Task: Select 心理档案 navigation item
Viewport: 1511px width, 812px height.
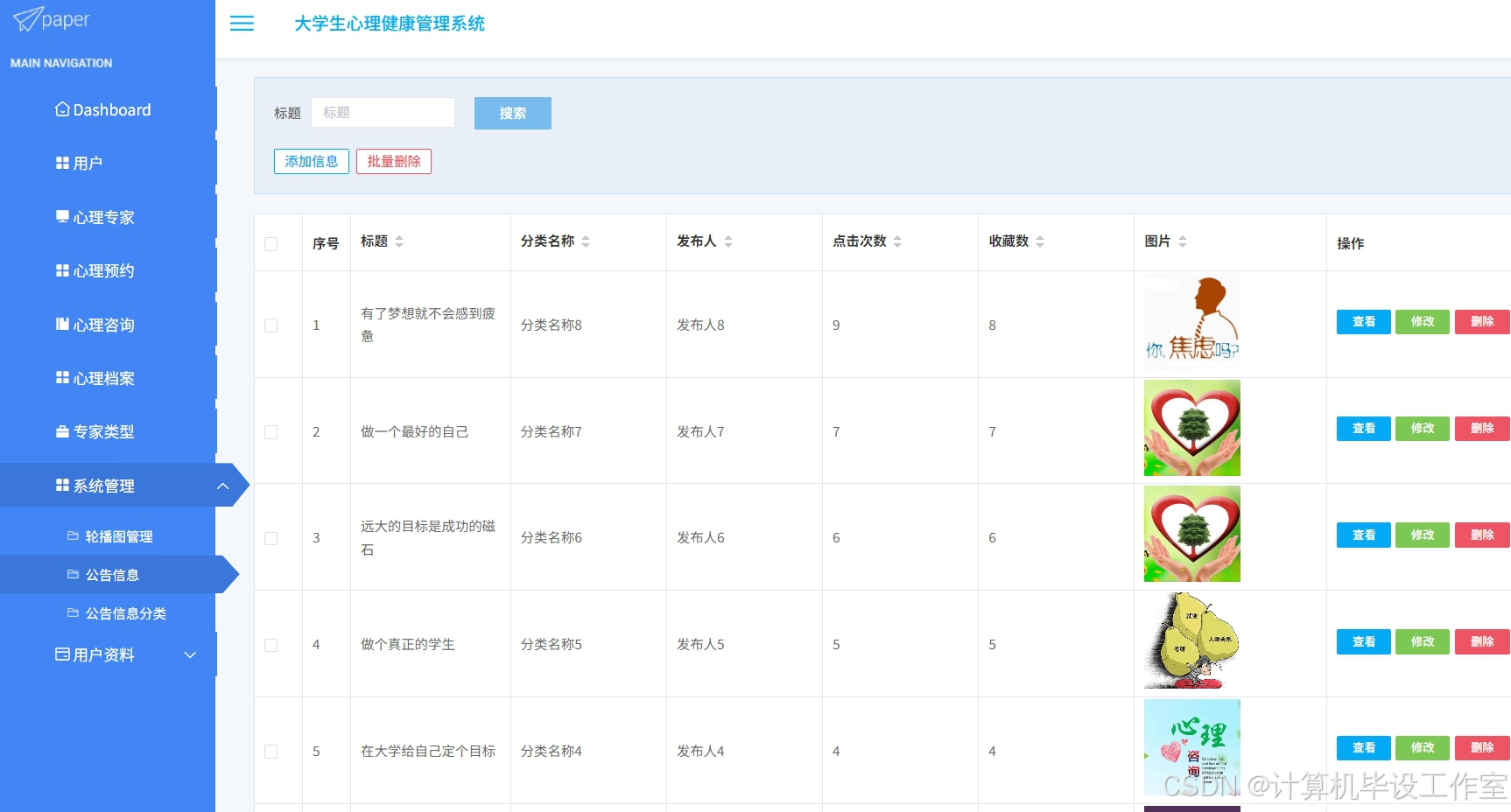Action: [103, 378]
